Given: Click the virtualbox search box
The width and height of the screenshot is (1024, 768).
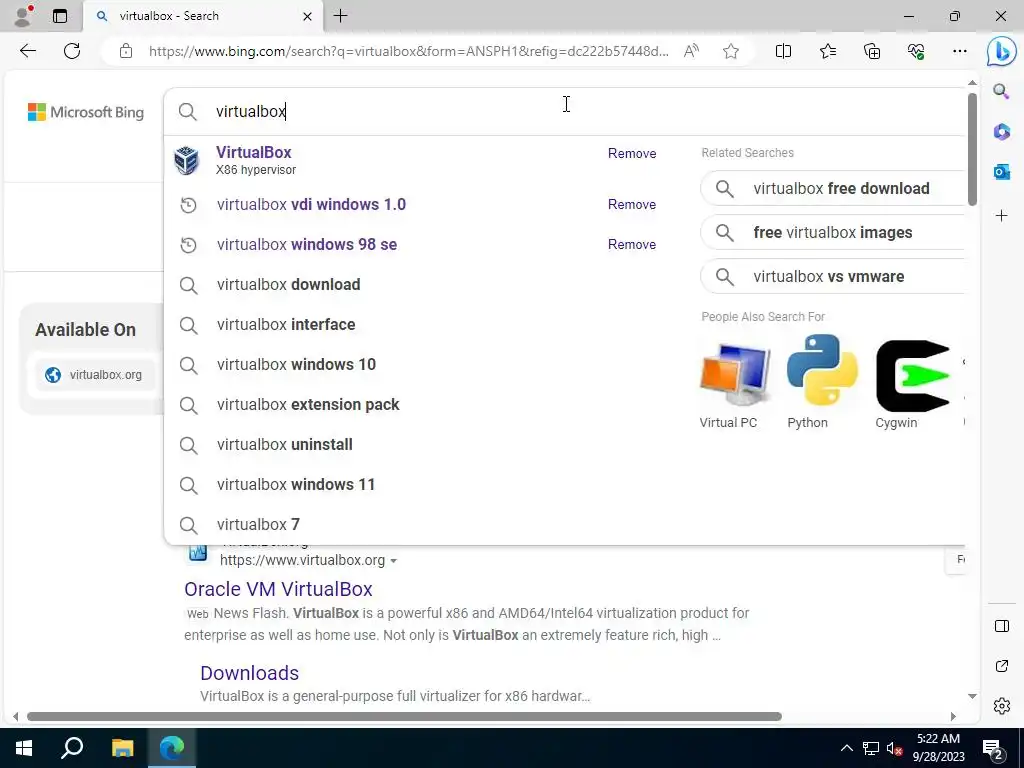Looking at the screenshot, I should [562, 112].
